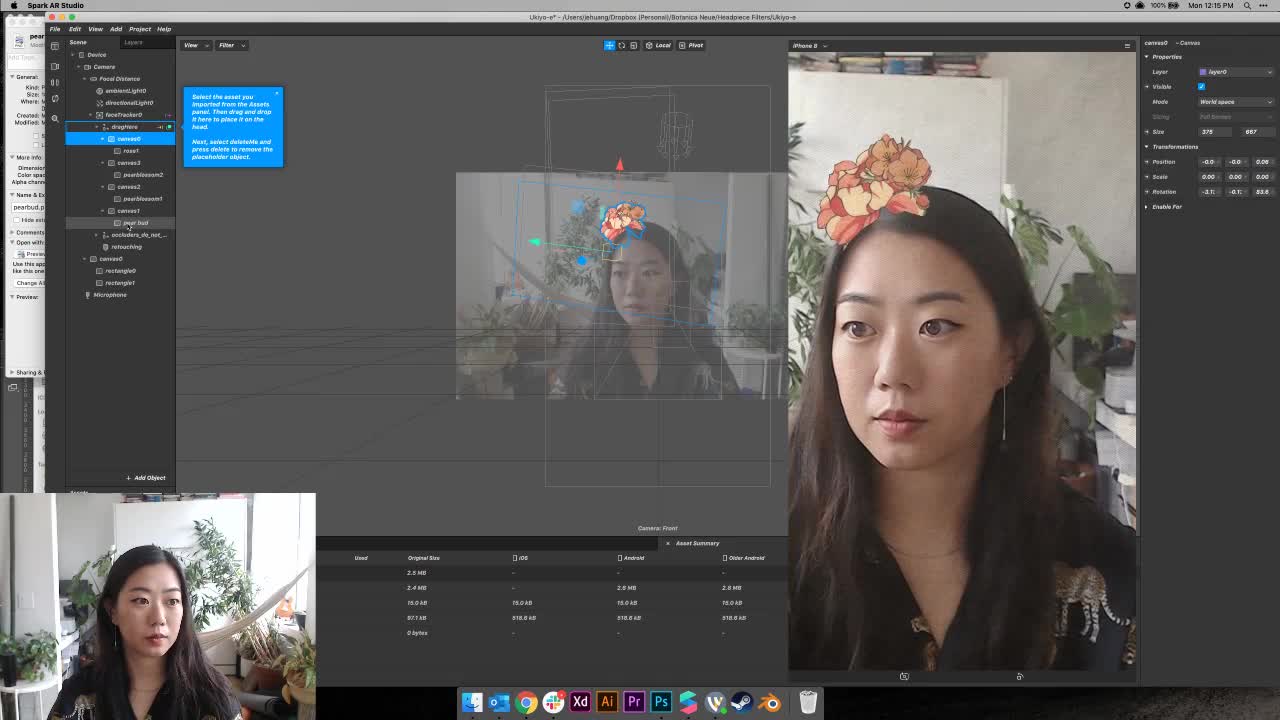Select the Microphone item in the Scene panel
The image size is (1280, 720).
coord(110,294)
